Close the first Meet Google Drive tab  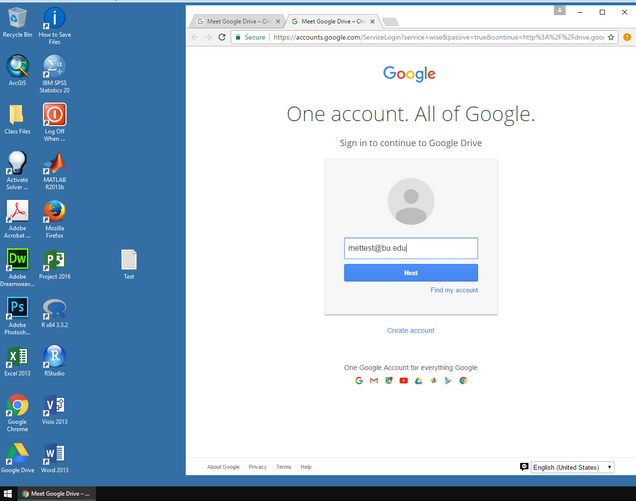(278, 22)
